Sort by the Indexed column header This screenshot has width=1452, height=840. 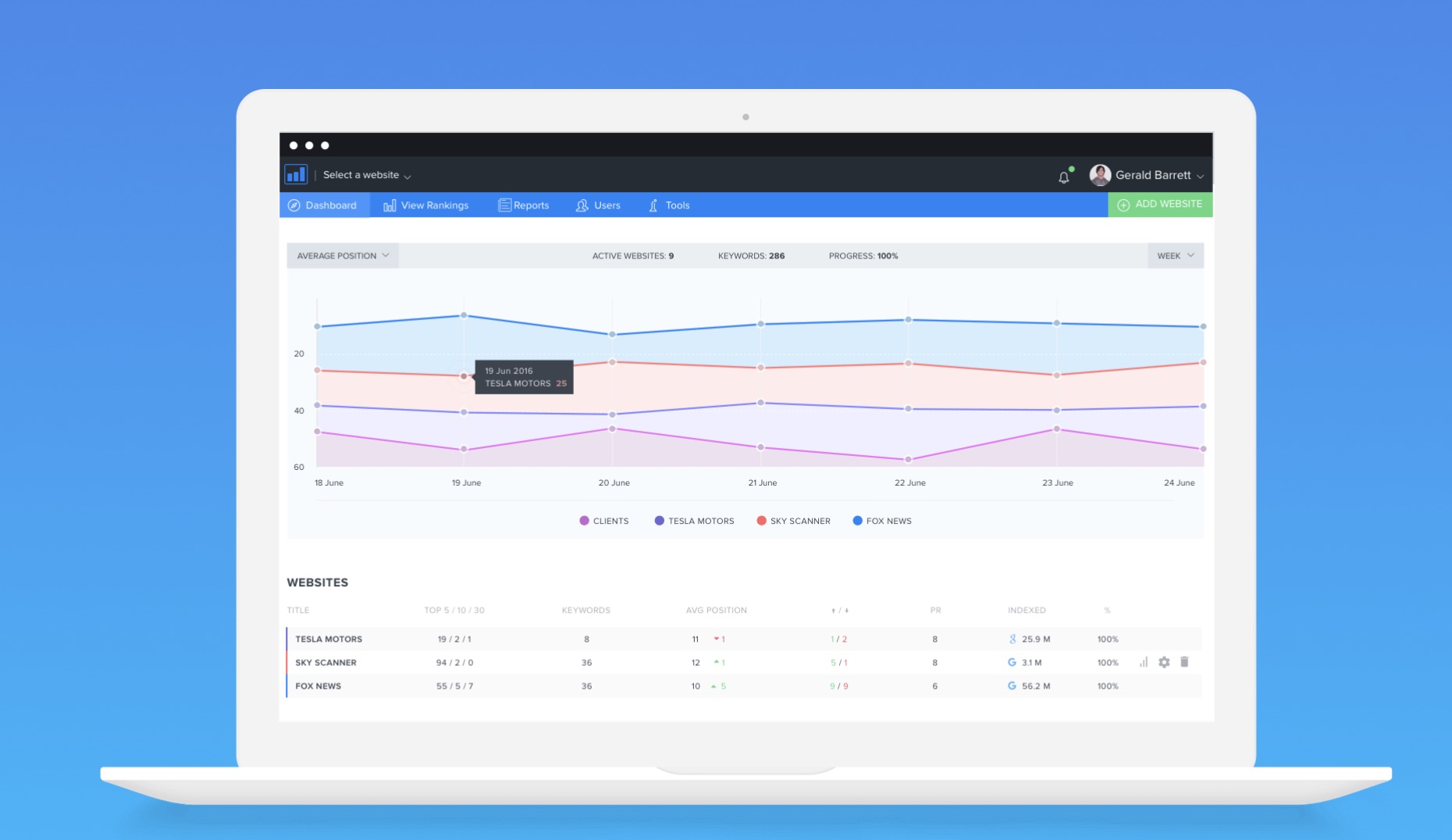click(x=1027, y=610)
